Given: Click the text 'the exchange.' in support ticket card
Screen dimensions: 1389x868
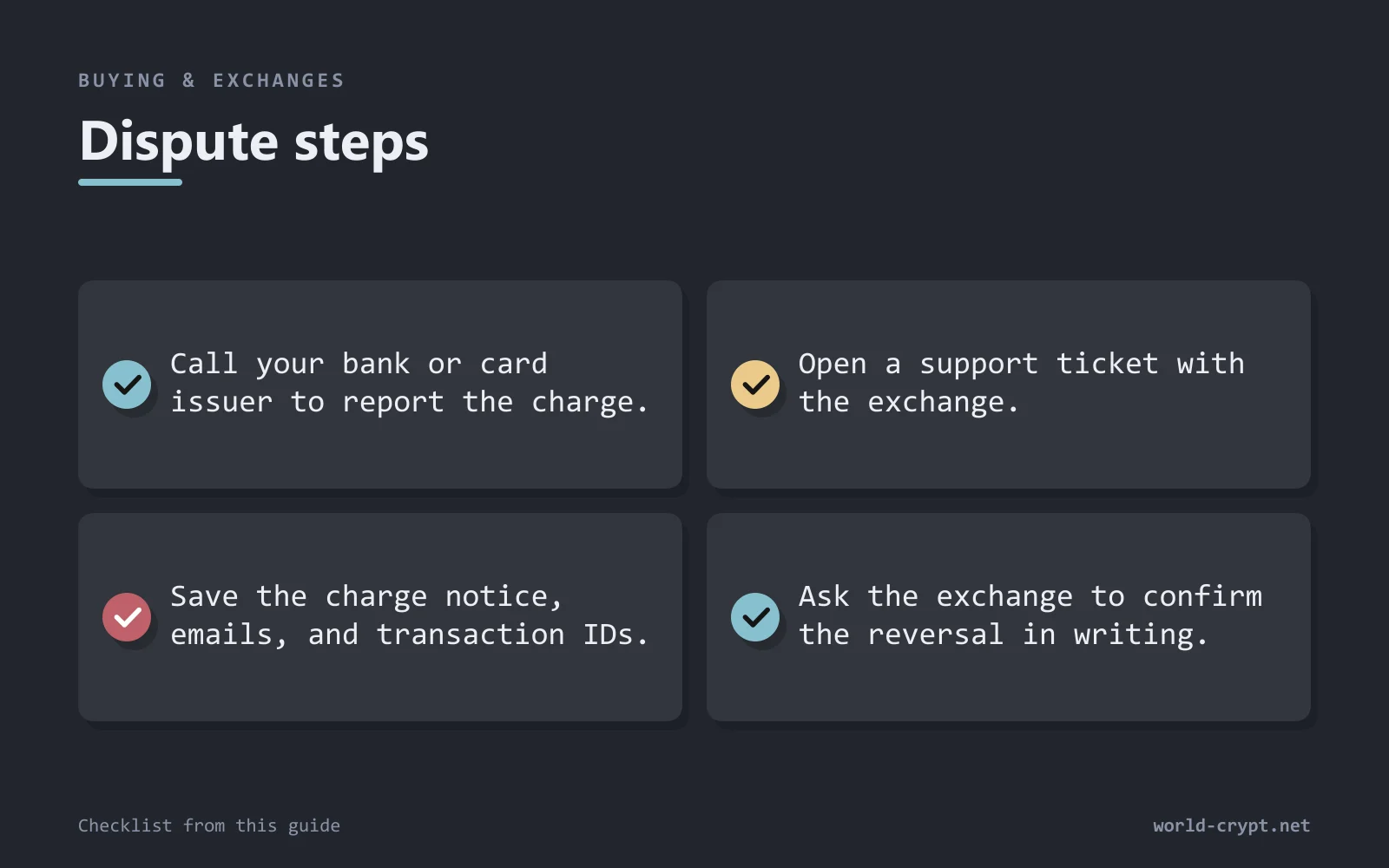Looking at the screenshot, I should (908, 403).
